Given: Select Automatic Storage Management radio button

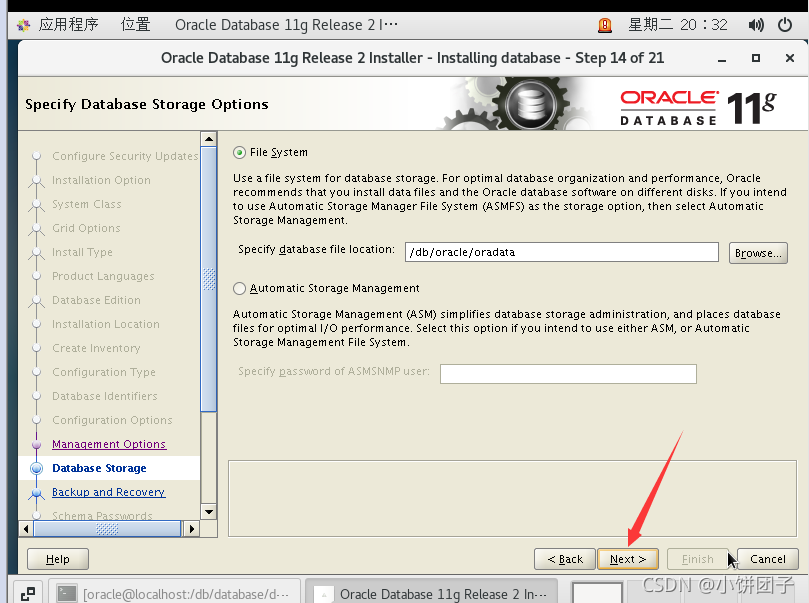Looking at the screenshot, I should (x=239, y=288).
